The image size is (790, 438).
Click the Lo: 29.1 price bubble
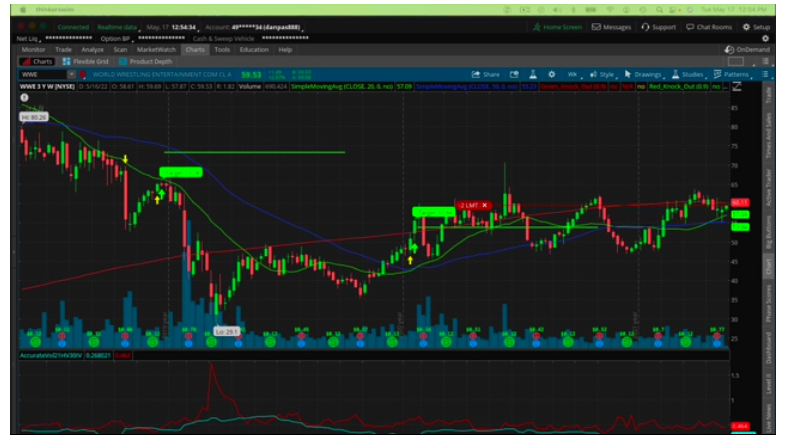(x=226, y=332)
